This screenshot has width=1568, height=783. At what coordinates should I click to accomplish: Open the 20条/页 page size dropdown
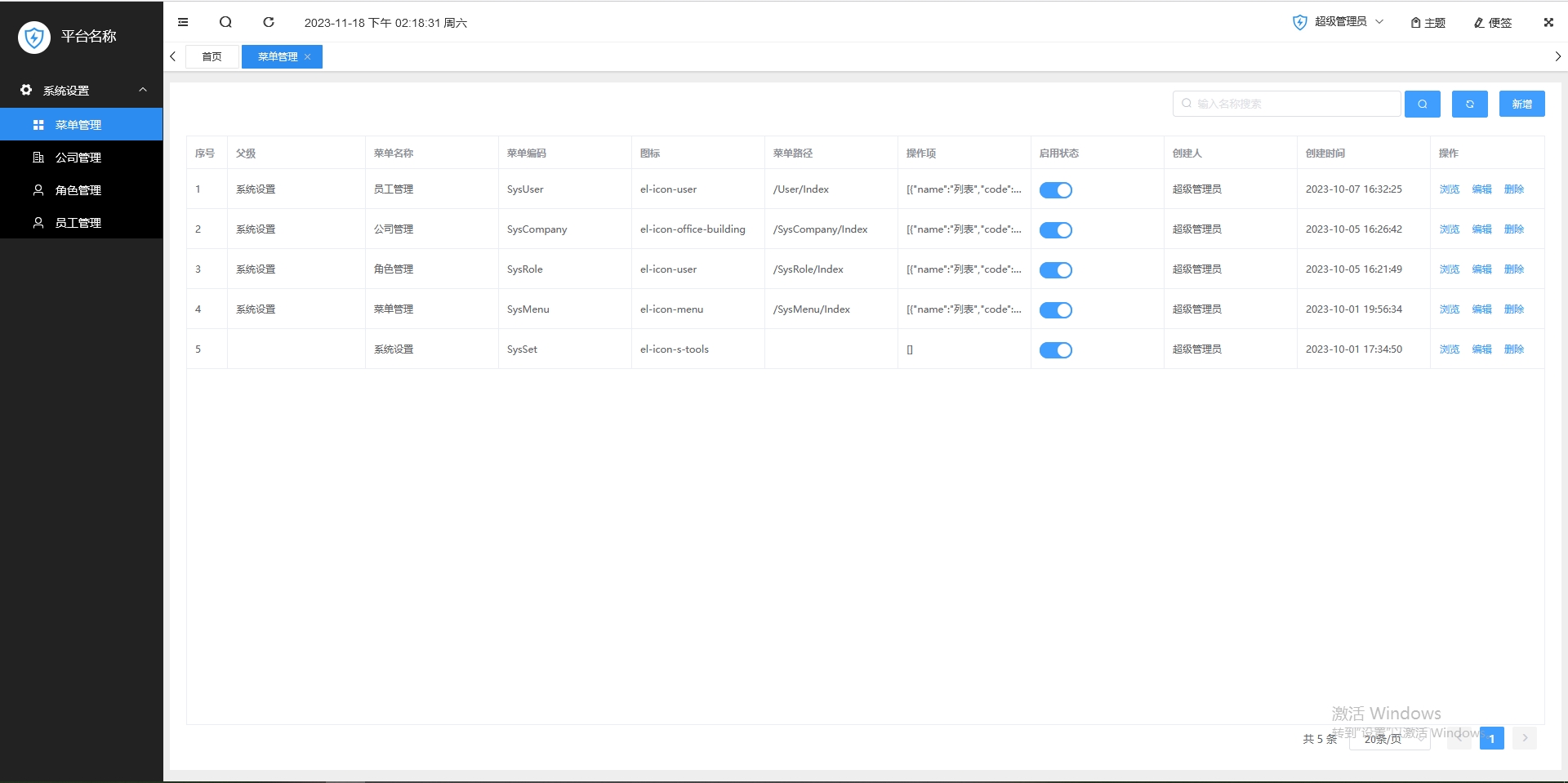pos(1389,738)
